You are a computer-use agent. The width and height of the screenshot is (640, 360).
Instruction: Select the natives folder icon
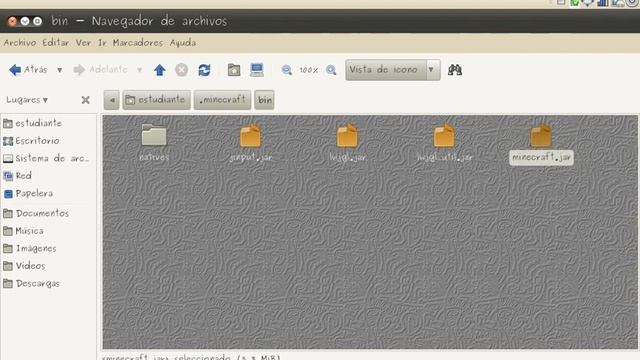pos(154,135)
